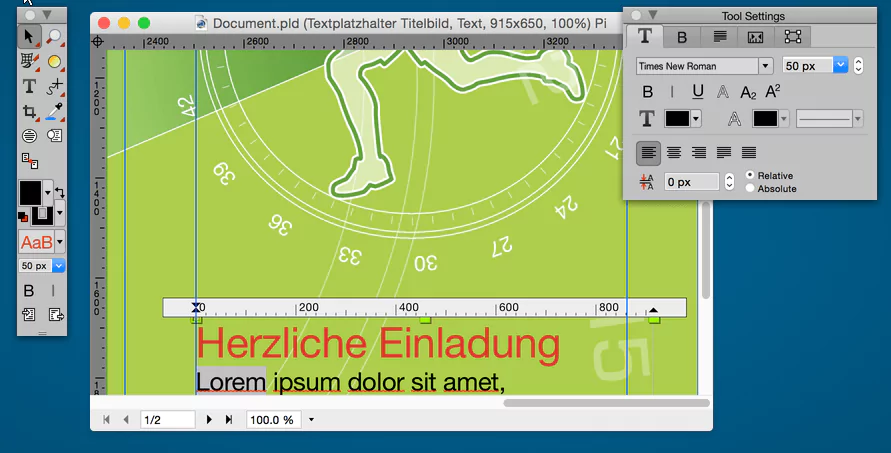Justify the text with the rightmost alignment icon

tap(748, 152)
